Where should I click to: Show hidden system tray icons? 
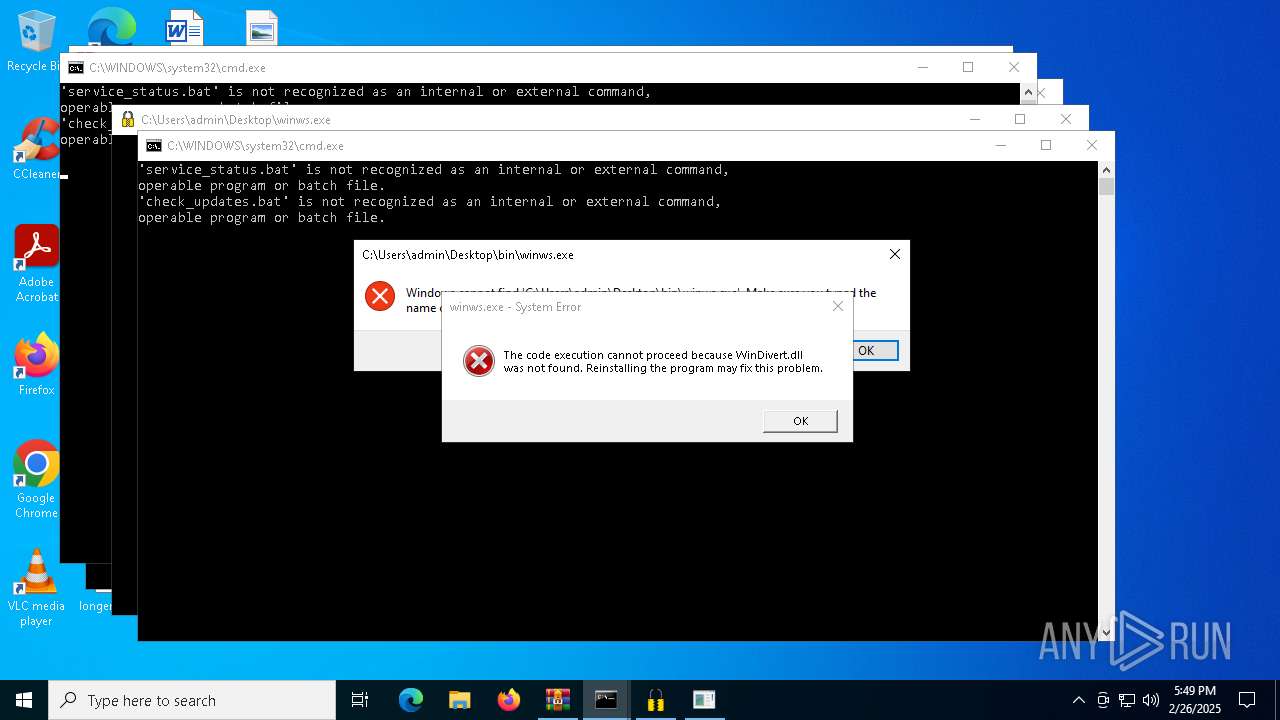[1078, 700]
